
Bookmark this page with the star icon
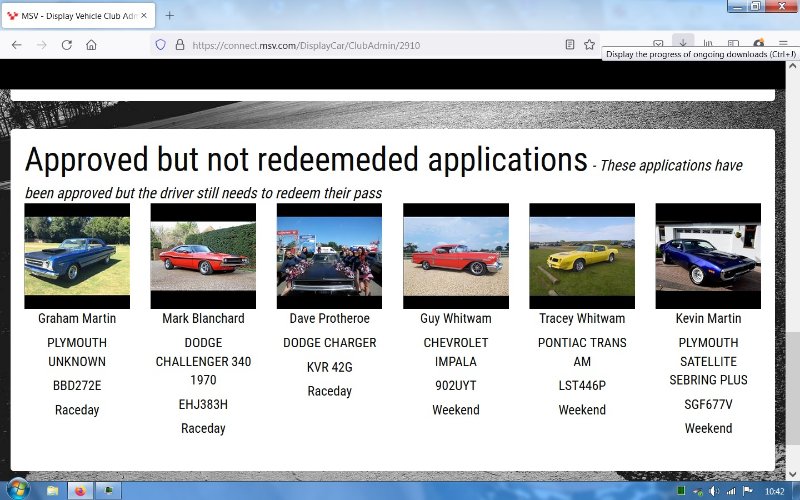pyautogui.click(x=590, y=45)
